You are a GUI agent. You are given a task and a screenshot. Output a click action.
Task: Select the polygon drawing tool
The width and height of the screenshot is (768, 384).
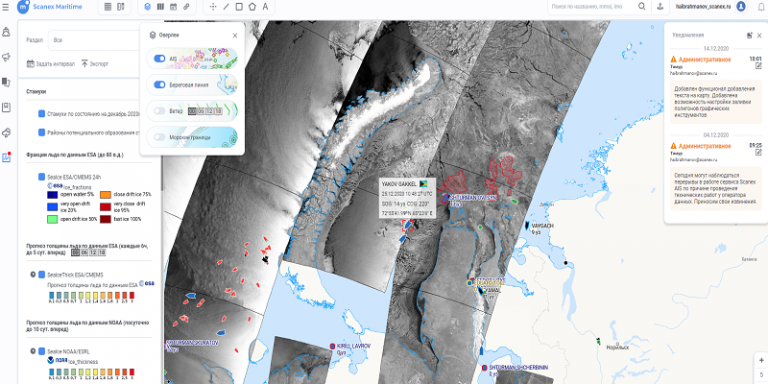pos(252,7)
